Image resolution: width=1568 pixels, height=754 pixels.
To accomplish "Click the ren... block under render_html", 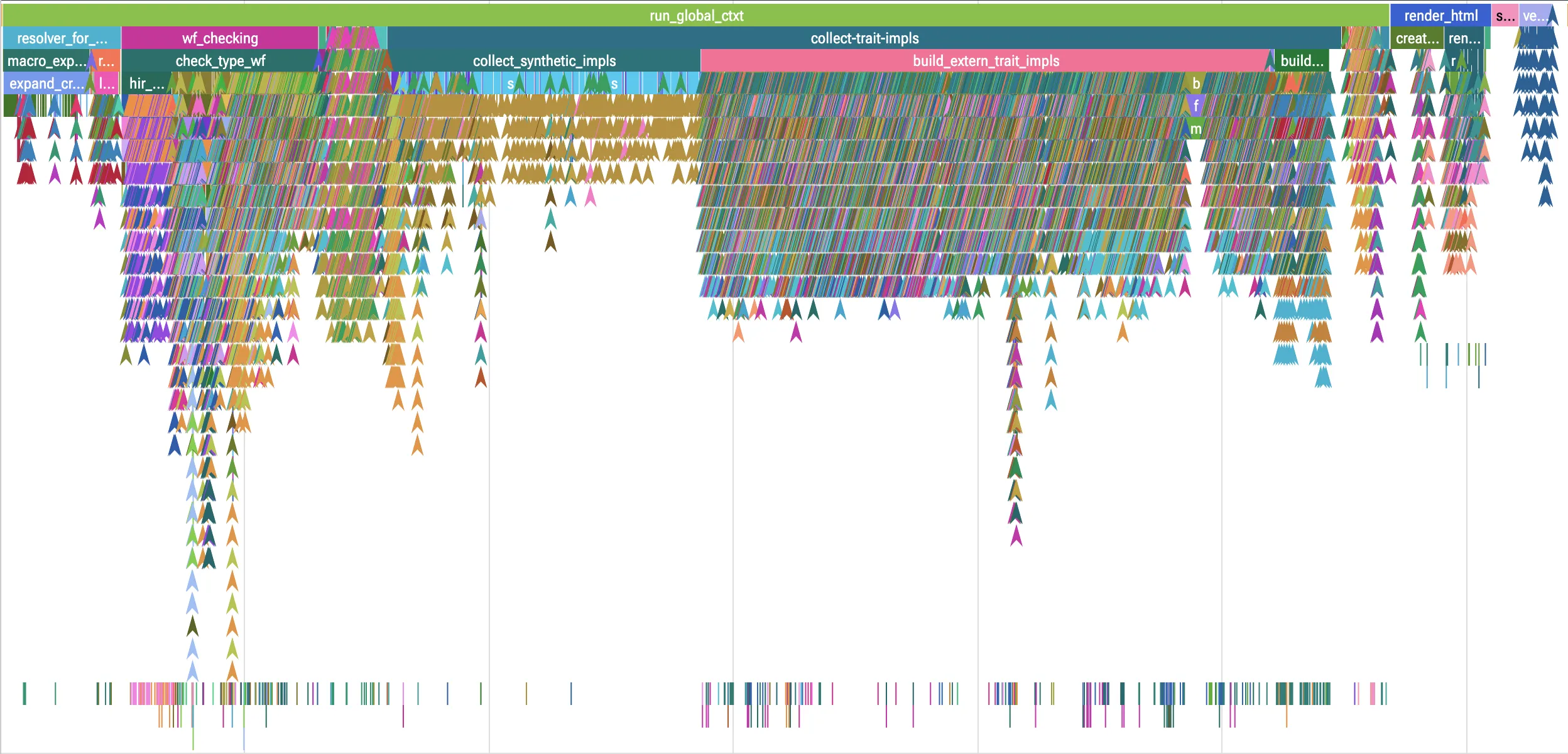I will coord(1464,38).
